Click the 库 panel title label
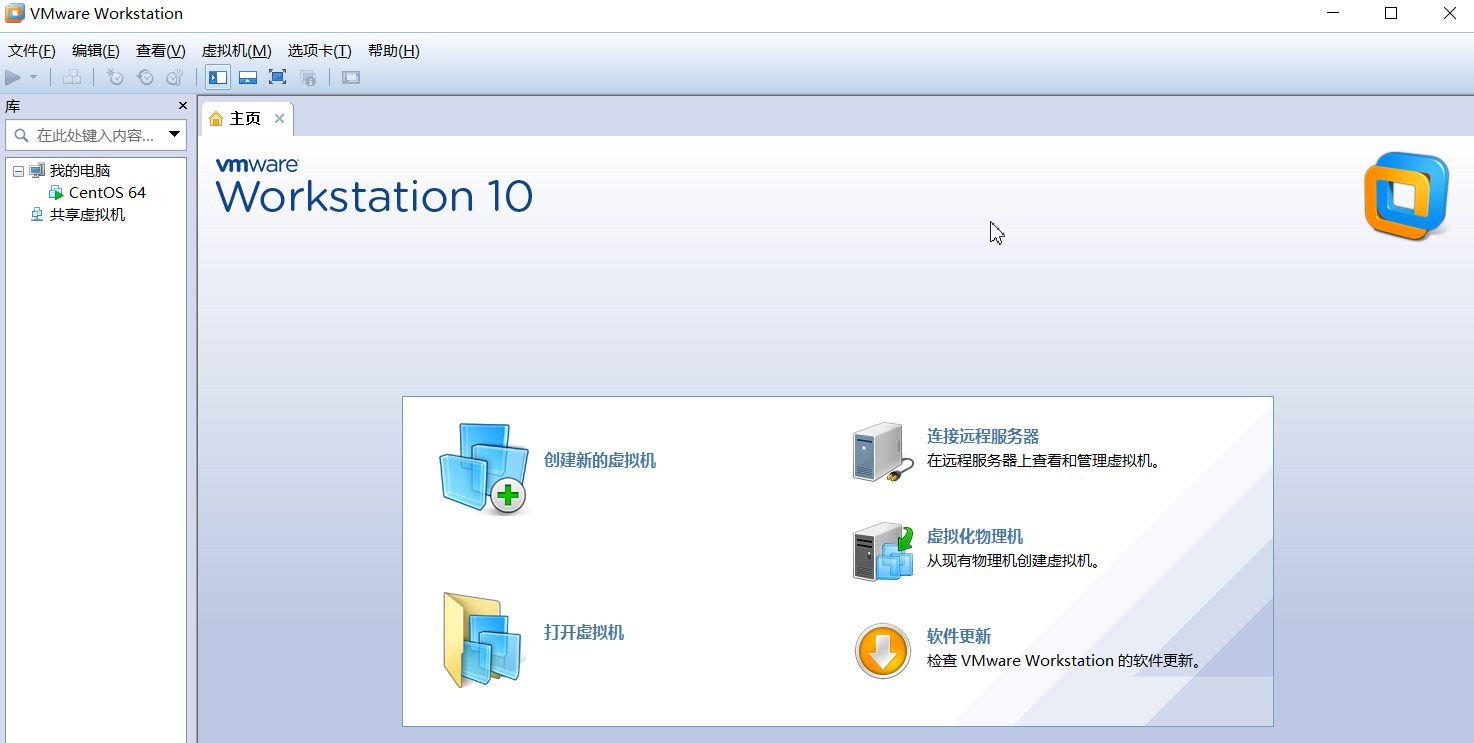The image size is (1474, 743). coord(12,106)
